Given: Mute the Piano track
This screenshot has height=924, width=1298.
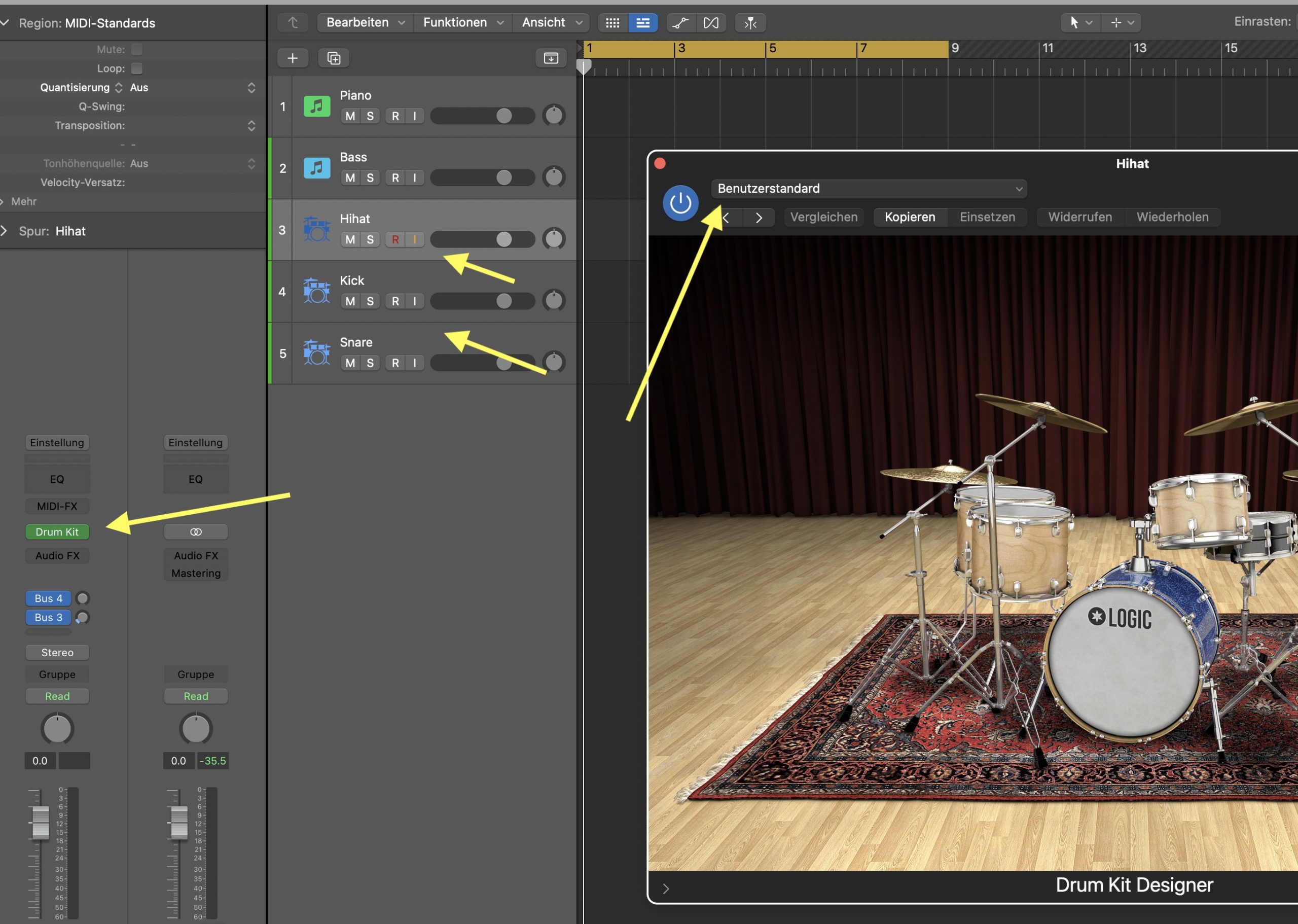Looking at the screenshot, I should 350,116.
